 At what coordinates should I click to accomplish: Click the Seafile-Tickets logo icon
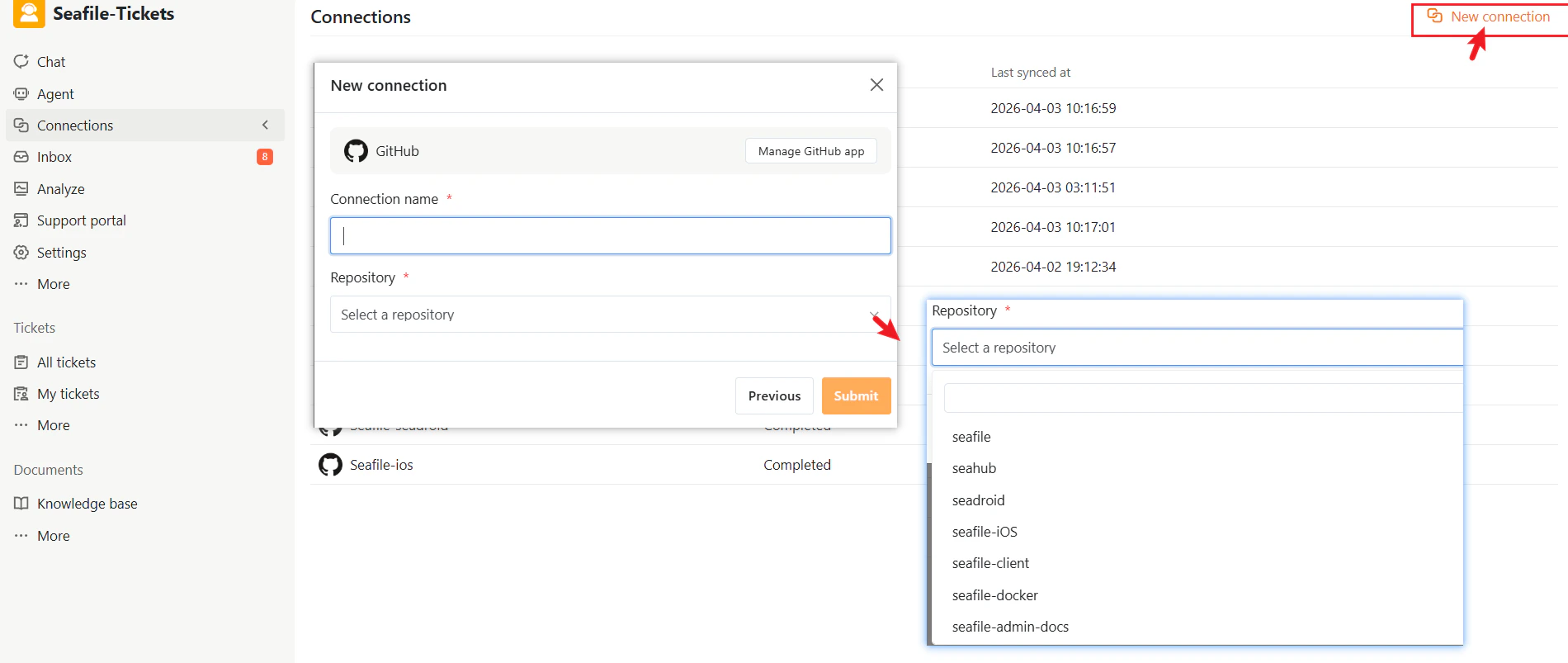[29, 13]
